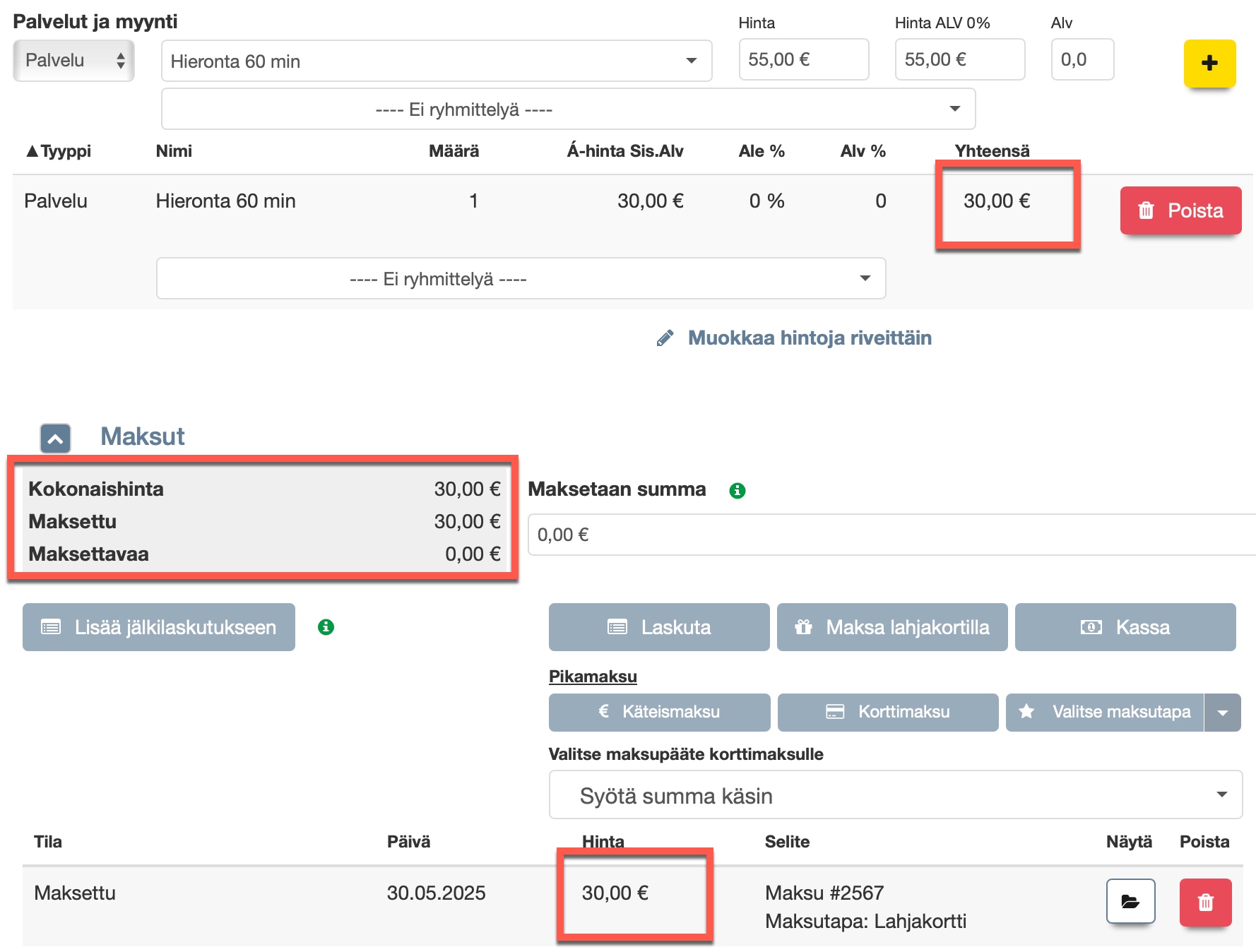Open Syötä summa käsin terminal dropdown
The height and width of the screenshot is (952, 1256).
(x=895, y=795)
